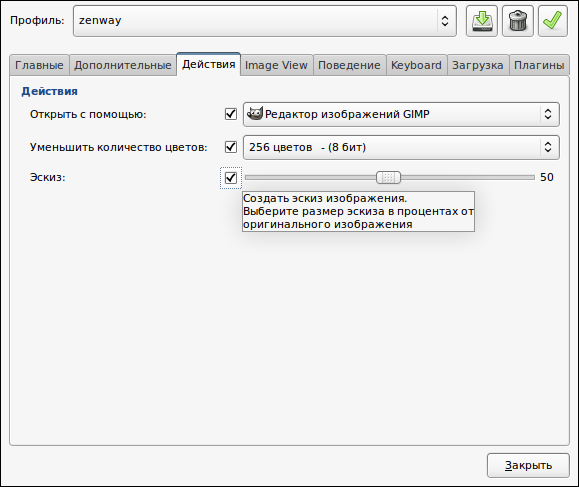Expand the "Редактор изображений GIMP" combo box

[x=401, y=114]
